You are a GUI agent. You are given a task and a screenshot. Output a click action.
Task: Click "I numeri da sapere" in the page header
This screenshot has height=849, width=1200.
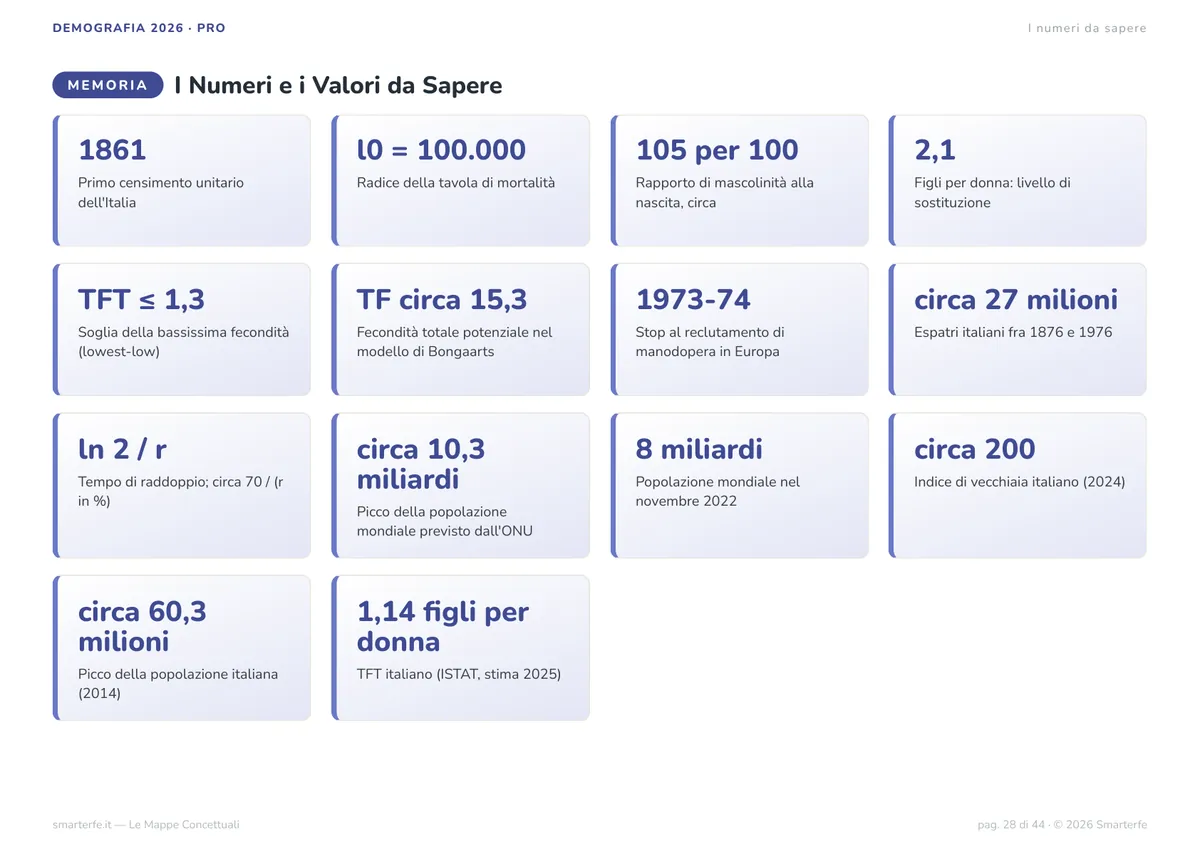point(1087,28)
